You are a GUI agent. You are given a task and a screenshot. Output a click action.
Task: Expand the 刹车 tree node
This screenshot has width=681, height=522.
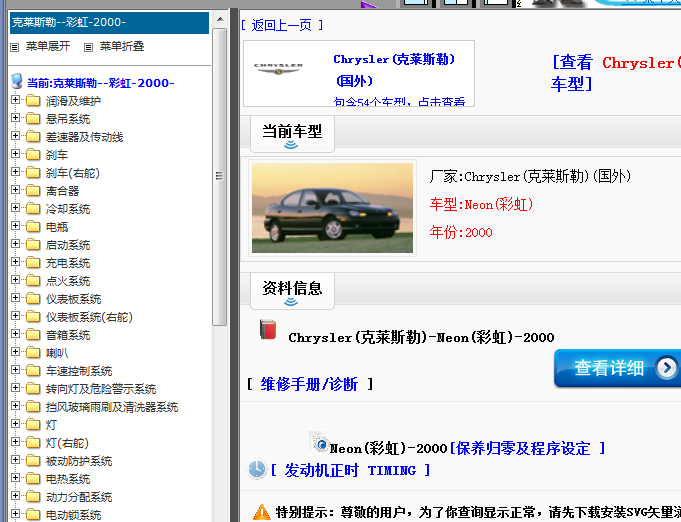[16, 154]
